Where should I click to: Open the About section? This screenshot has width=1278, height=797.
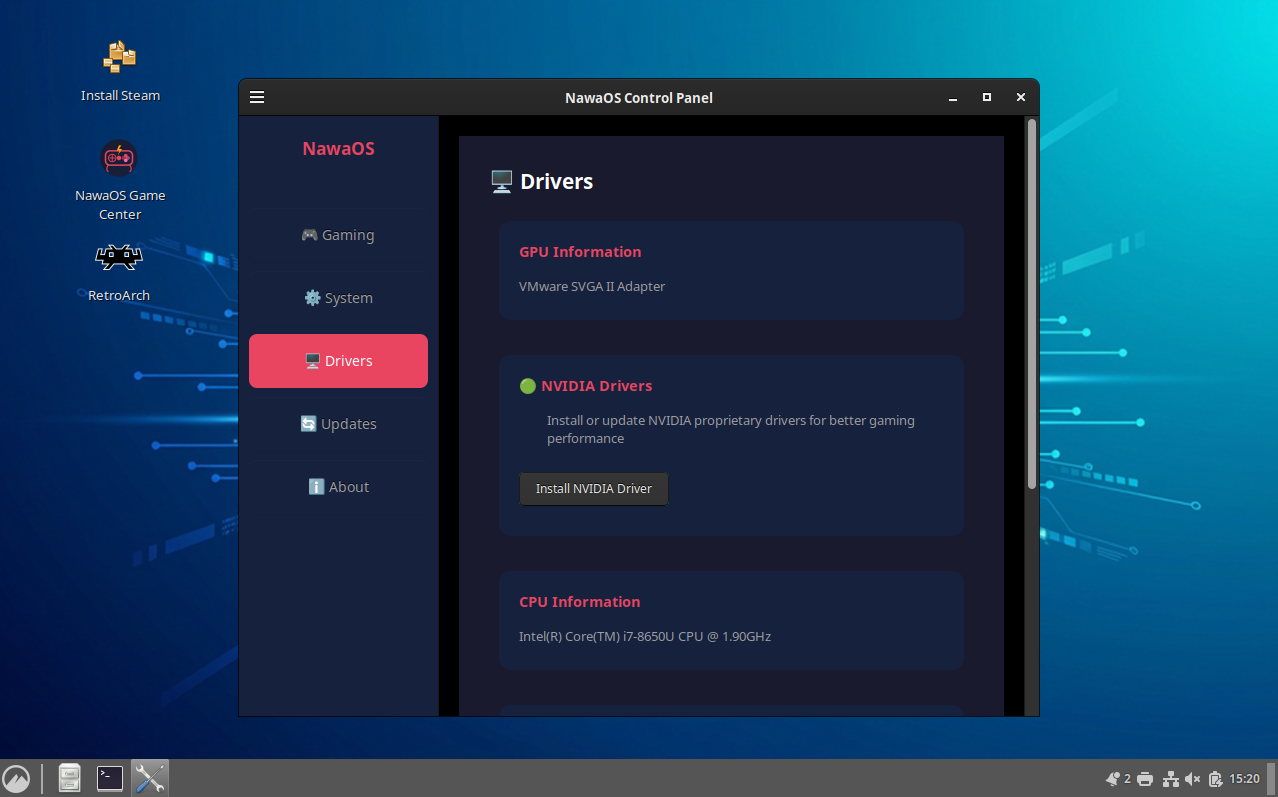pos(338,486)
